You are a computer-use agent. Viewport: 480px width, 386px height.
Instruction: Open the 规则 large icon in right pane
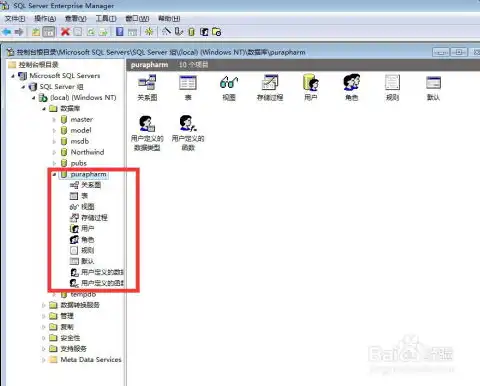click(392, 88)
